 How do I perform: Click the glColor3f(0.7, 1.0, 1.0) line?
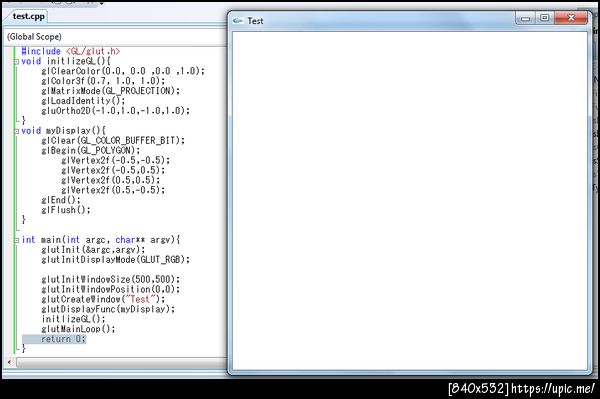point(103,81)
